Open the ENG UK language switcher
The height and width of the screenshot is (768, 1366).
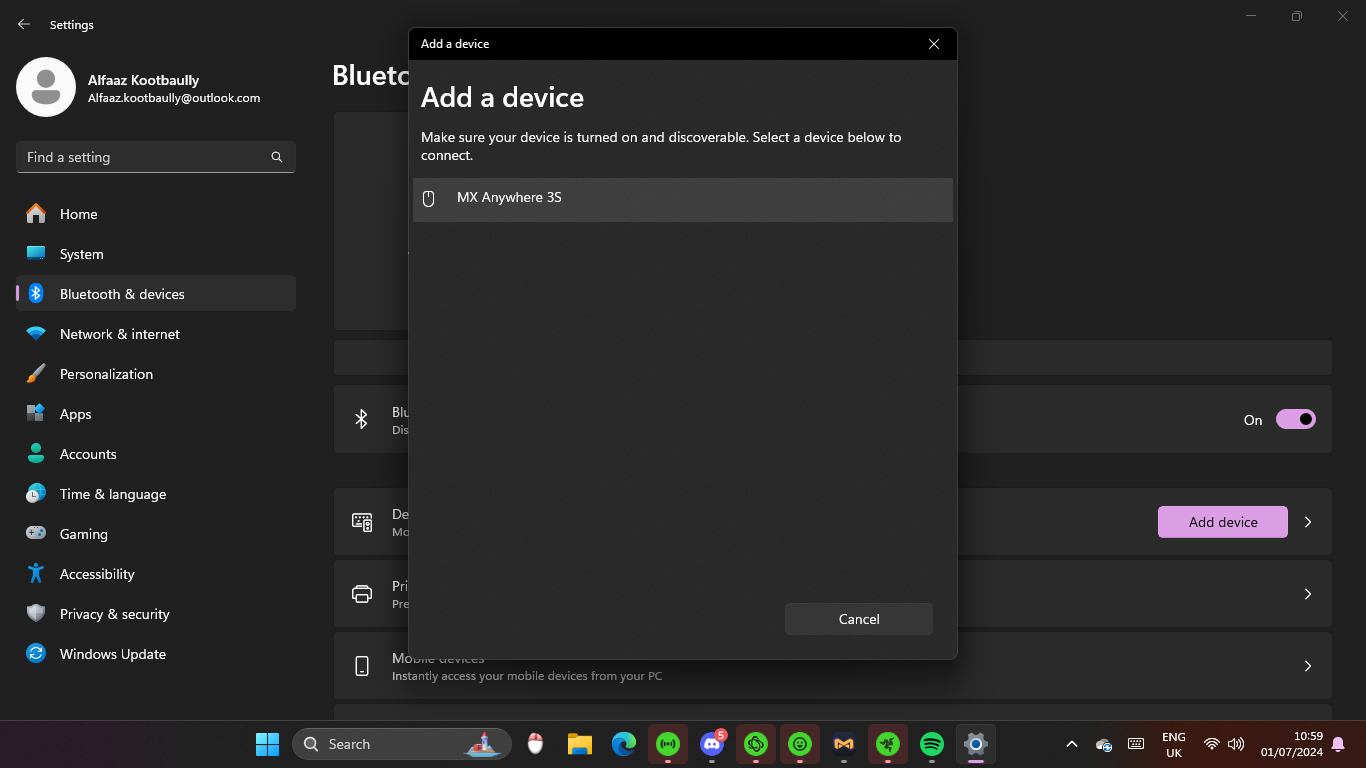pyautogui.click(x=1174, y=745)
